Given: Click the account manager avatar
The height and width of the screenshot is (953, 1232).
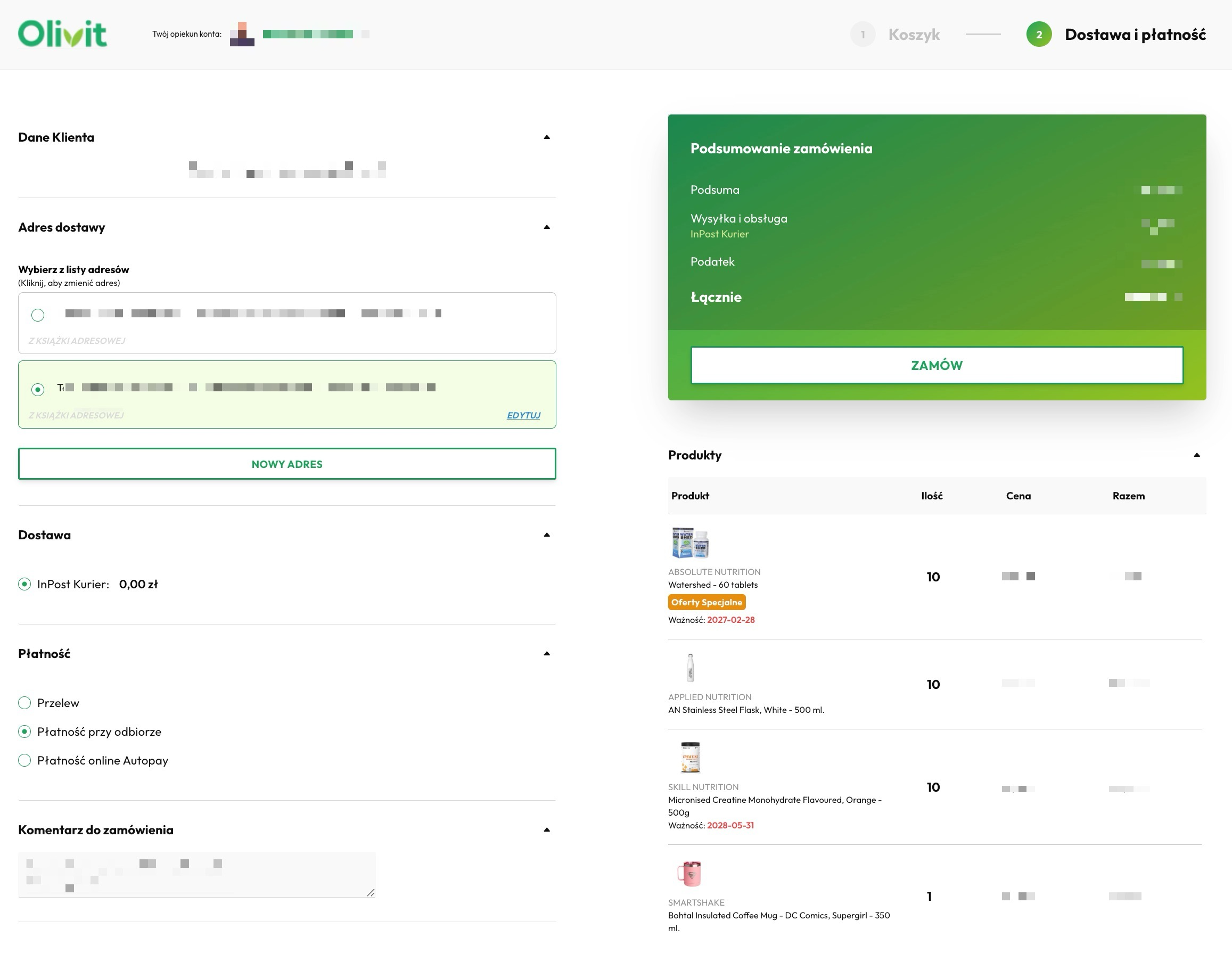Looking at the screenshot, I should (242, 34).
